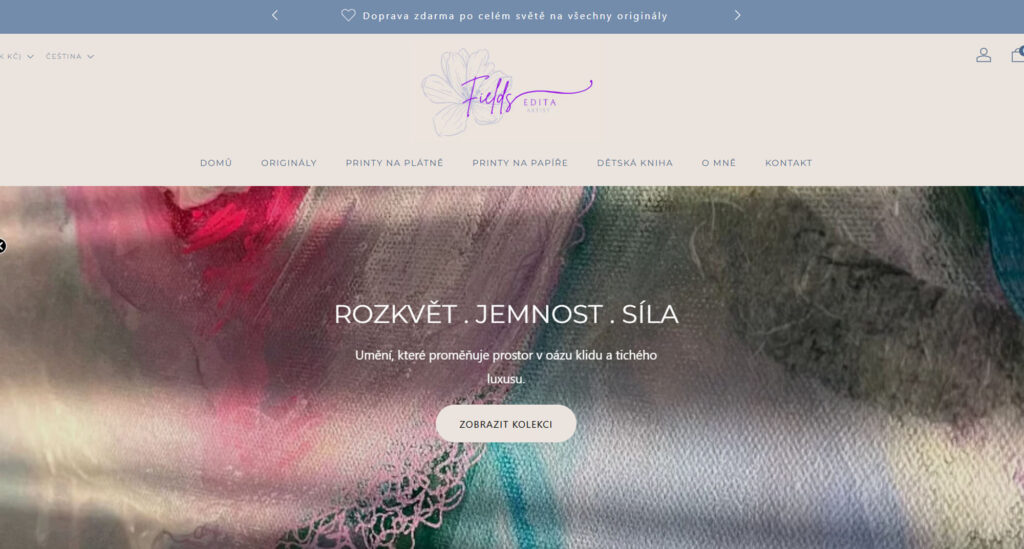
Task: Open the shopping cart icon
Action: (x=1017, y=55)
